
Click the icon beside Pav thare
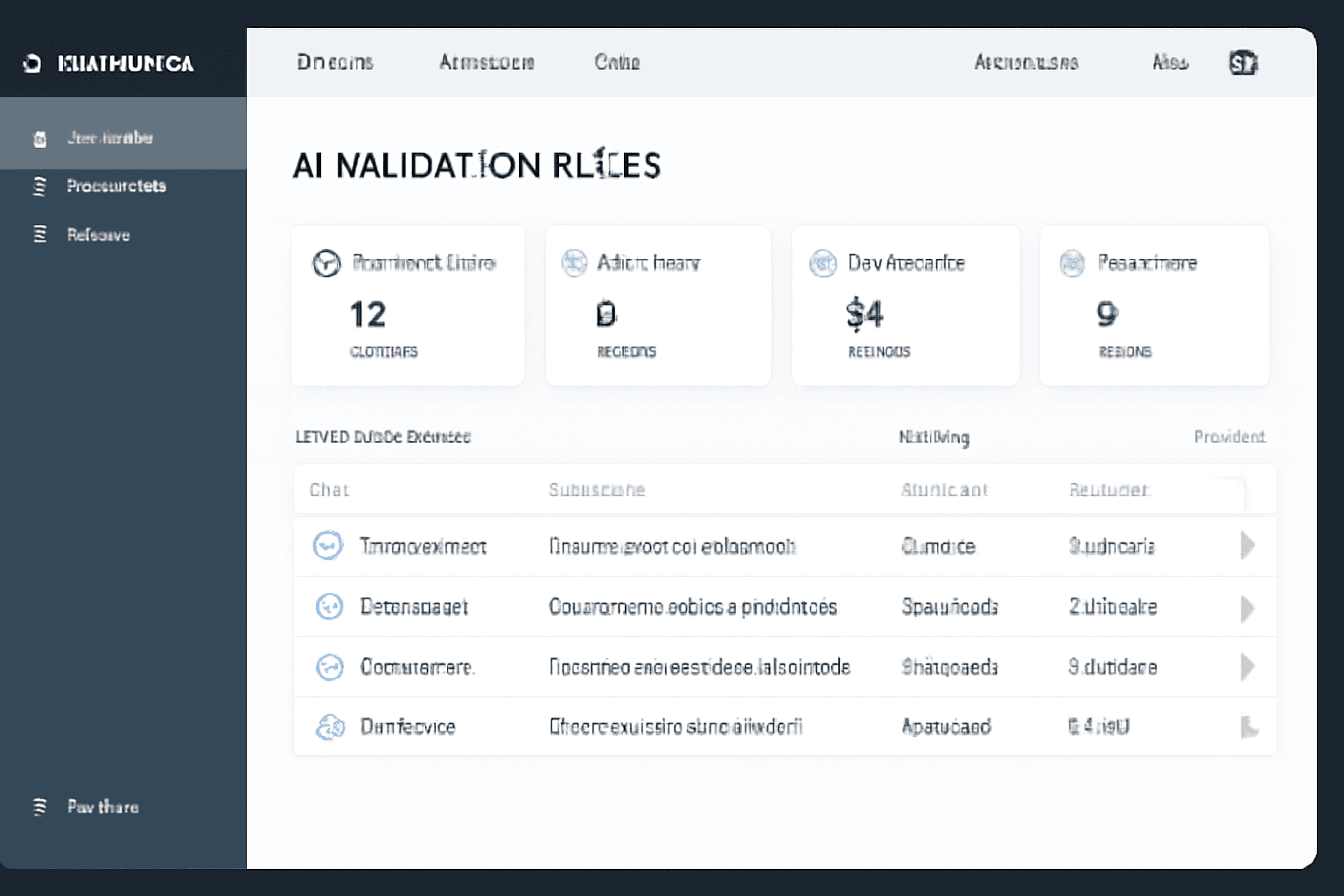tap(39, 807)
